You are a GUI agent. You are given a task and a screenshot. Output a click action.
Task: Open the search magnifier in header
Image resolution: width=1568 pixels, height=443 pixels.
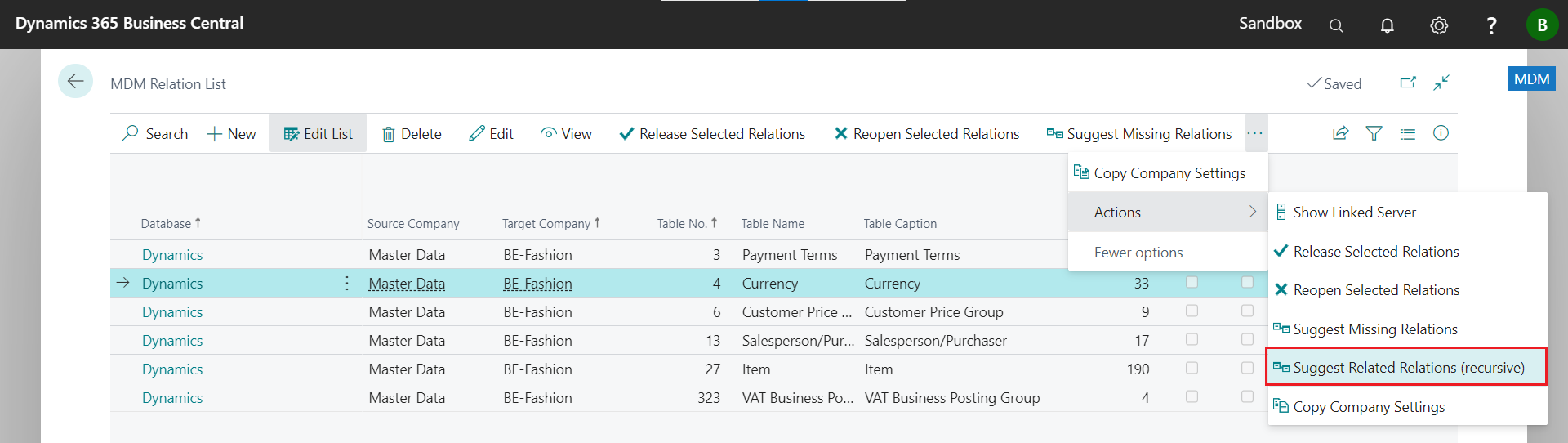click(x=1336, y=25)
